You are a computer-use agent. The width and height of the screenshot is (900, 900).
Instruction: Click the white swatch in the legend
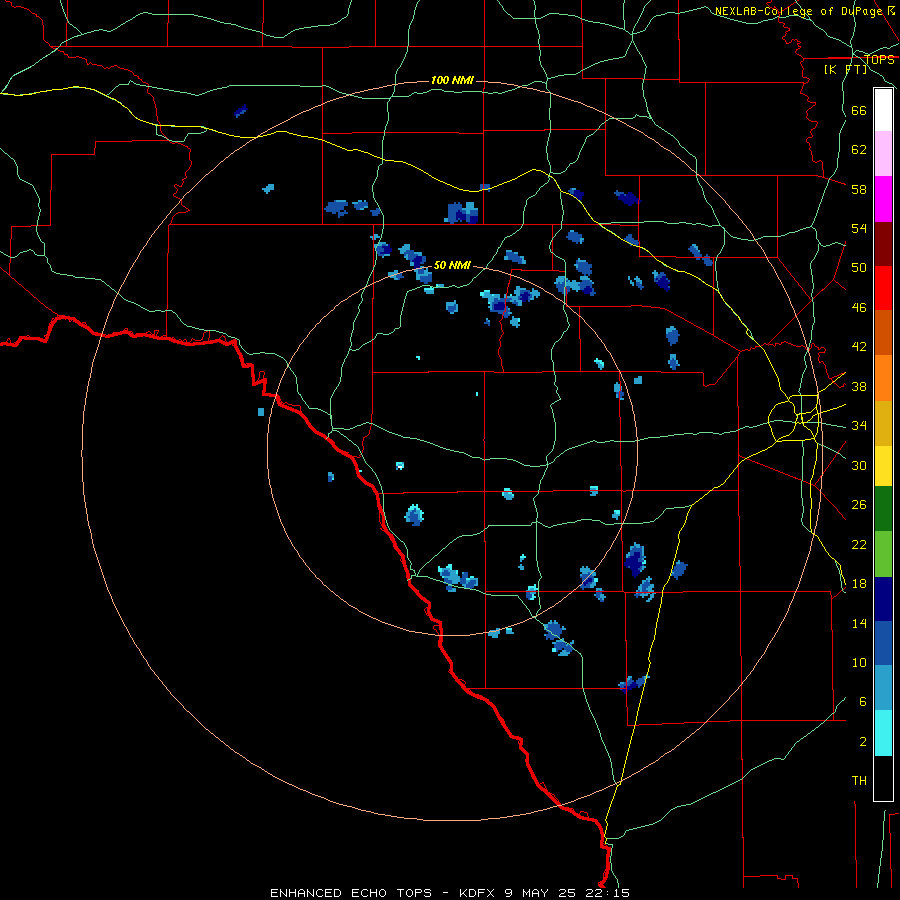coord(883,110)
